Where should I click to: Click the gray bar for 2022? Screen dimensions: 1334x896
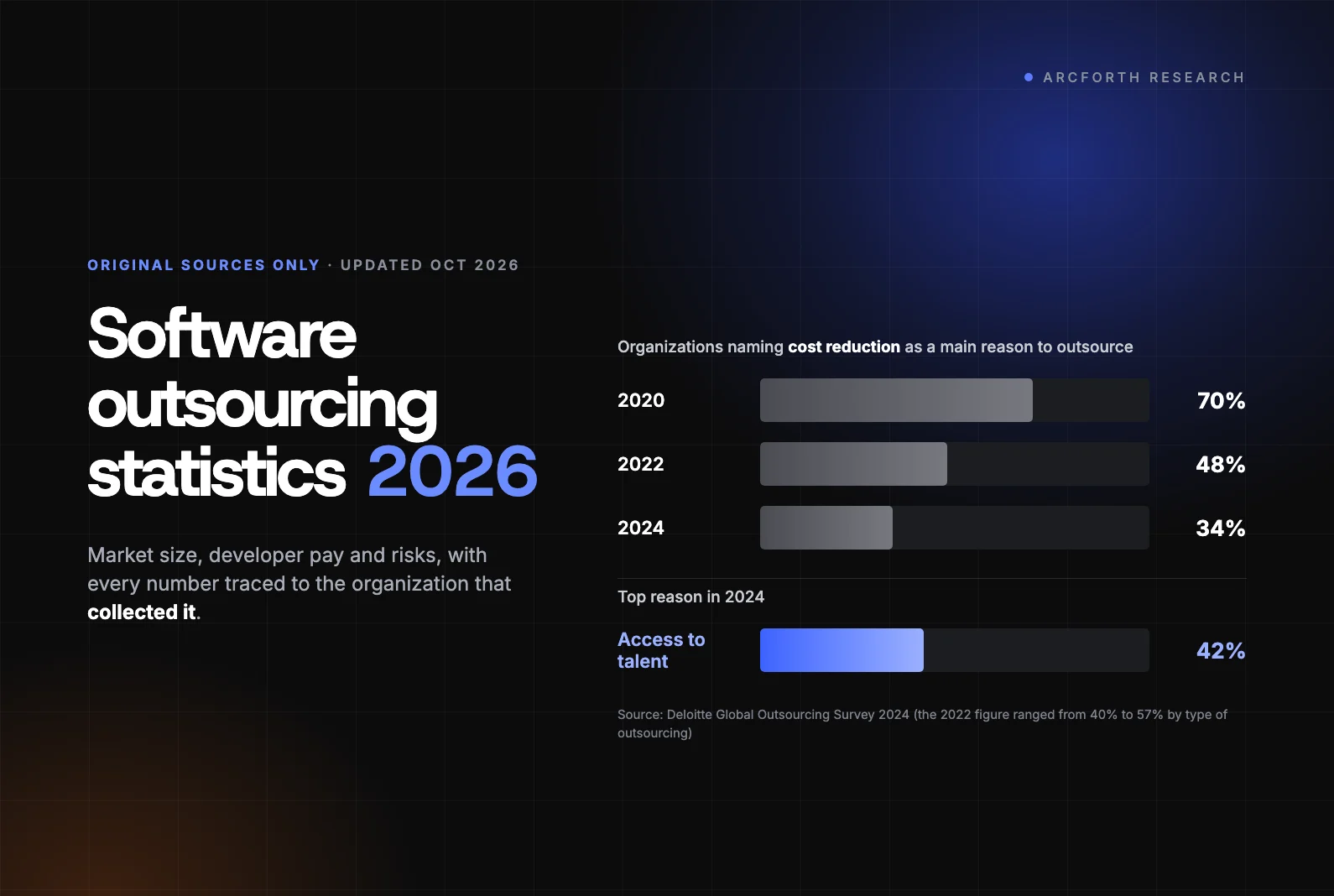point(853,464)
